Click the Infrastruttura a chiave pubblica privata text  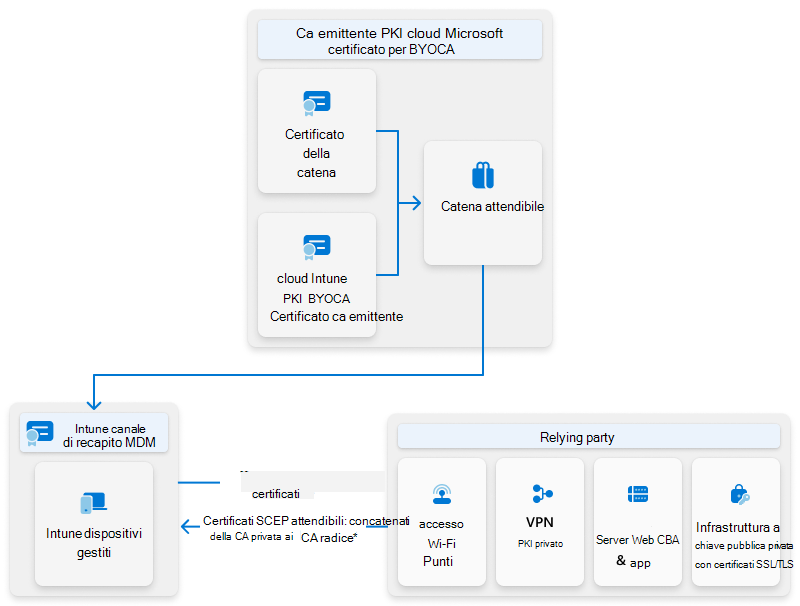pyautogui.click(x=743, y=536)
